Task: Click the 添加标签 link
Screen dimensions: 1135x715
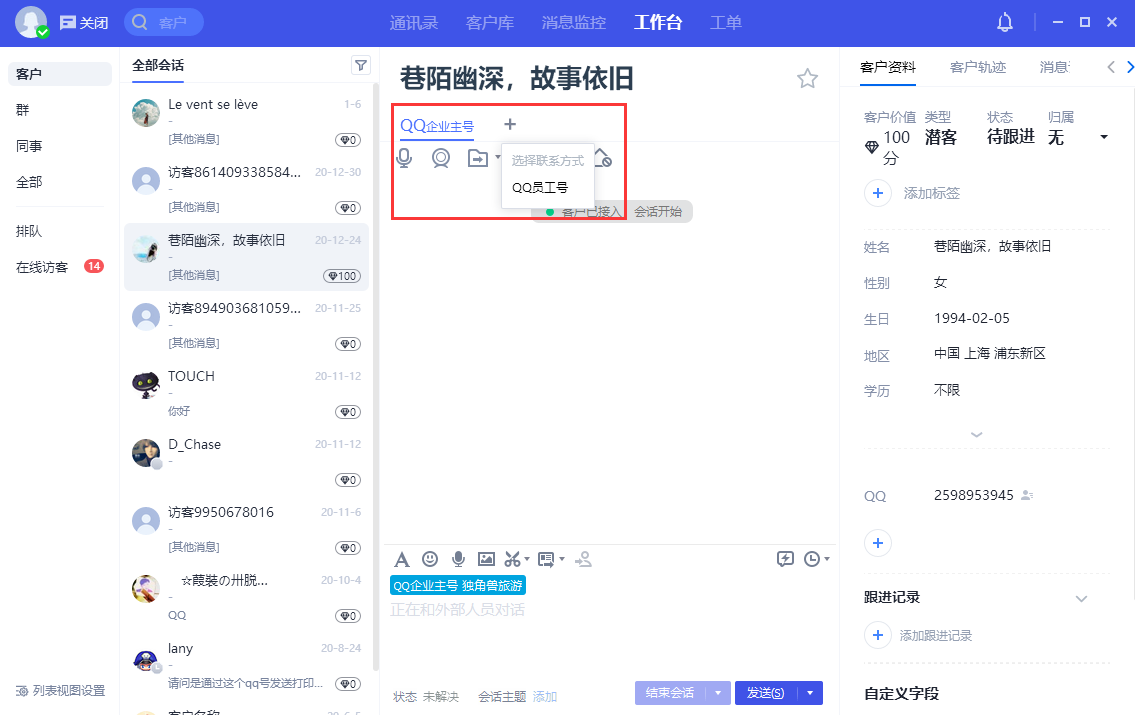Action: tap(932, 193)
